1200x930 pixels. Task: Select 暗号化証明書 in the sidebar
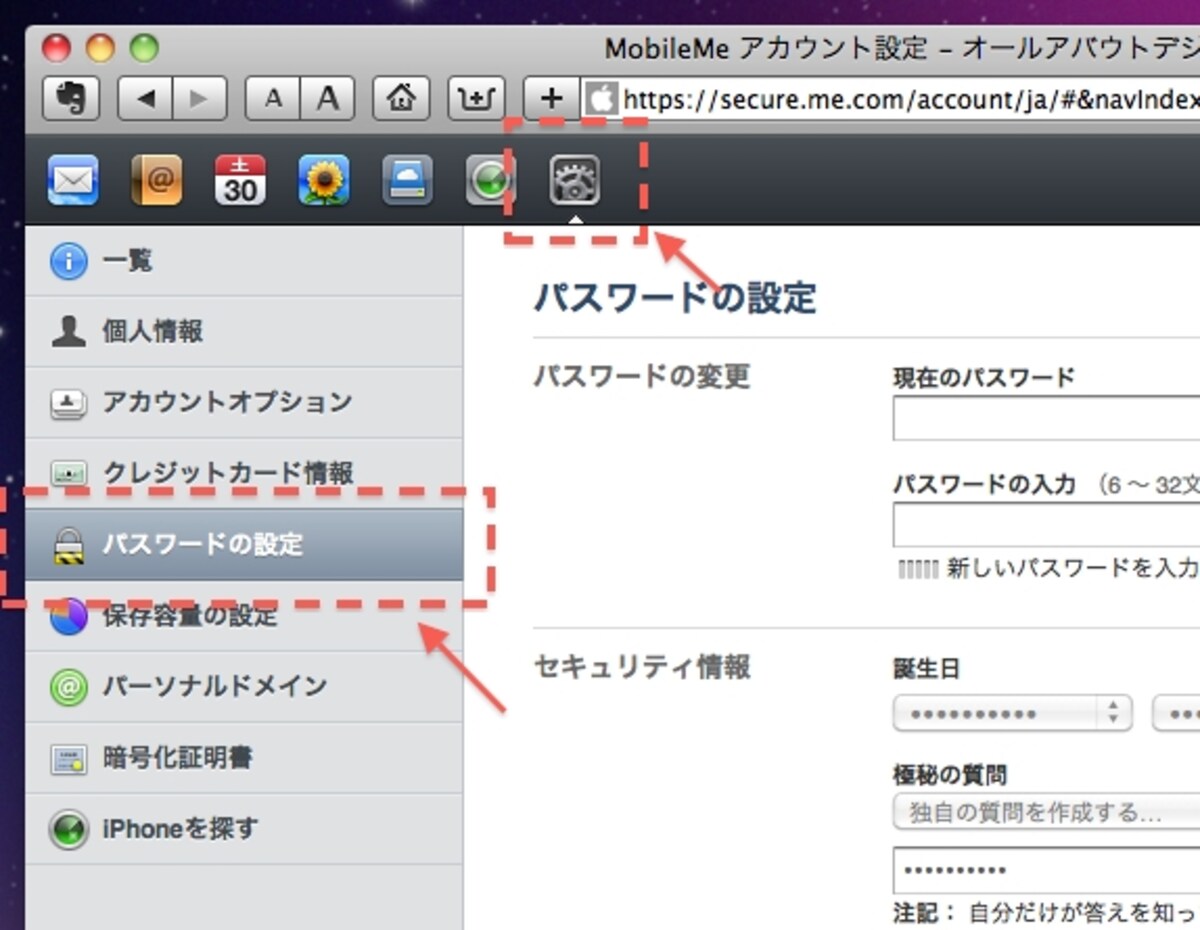[x=244, y=758]
